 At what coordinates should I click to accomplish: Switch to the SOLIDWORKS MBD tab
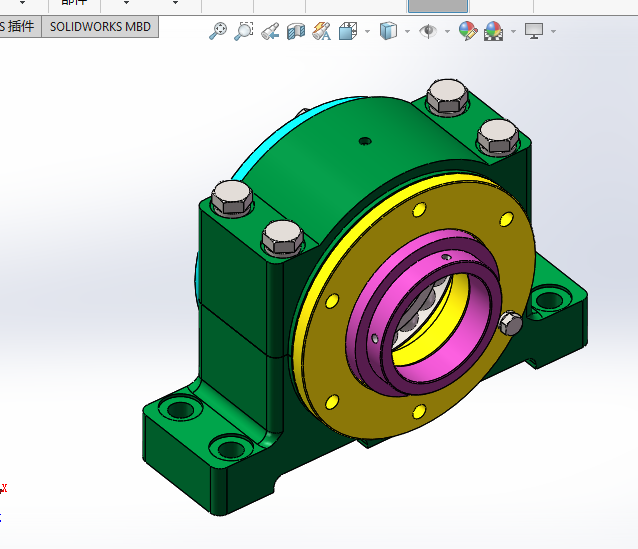pyautogui.click(x=100, y=27)
